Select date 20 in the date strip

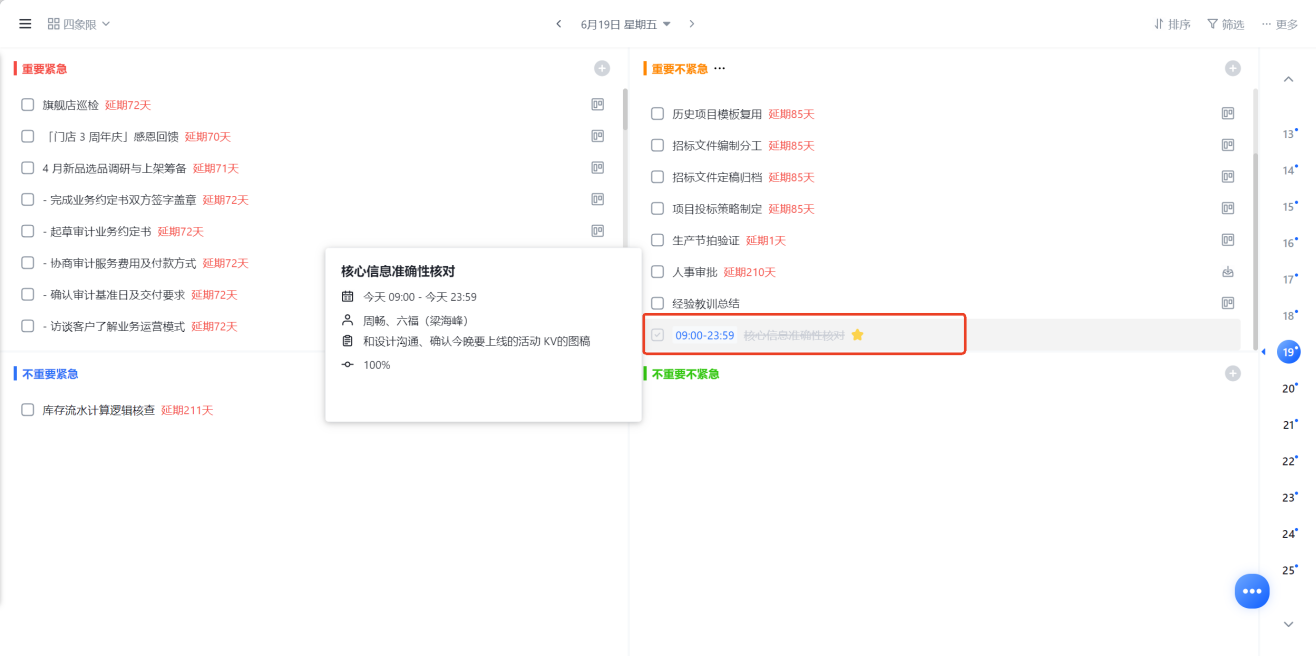[1289, 388]
